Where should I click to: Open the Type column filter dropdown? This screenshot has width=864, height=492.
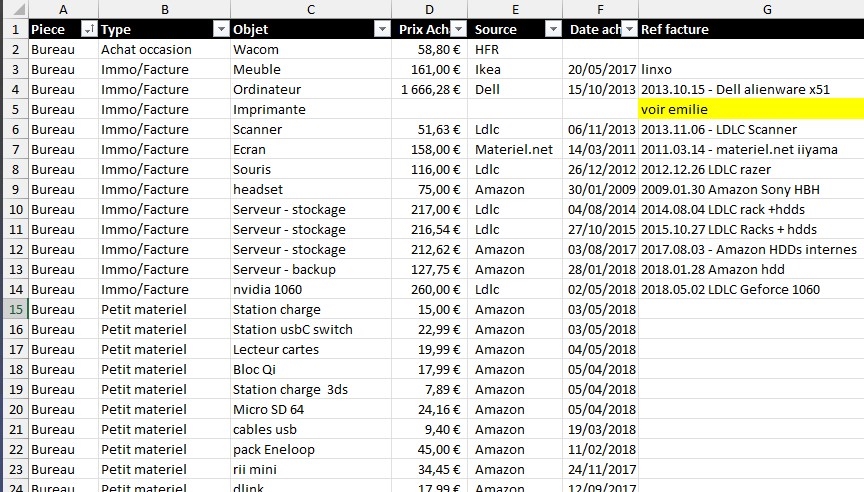point(221,29)
